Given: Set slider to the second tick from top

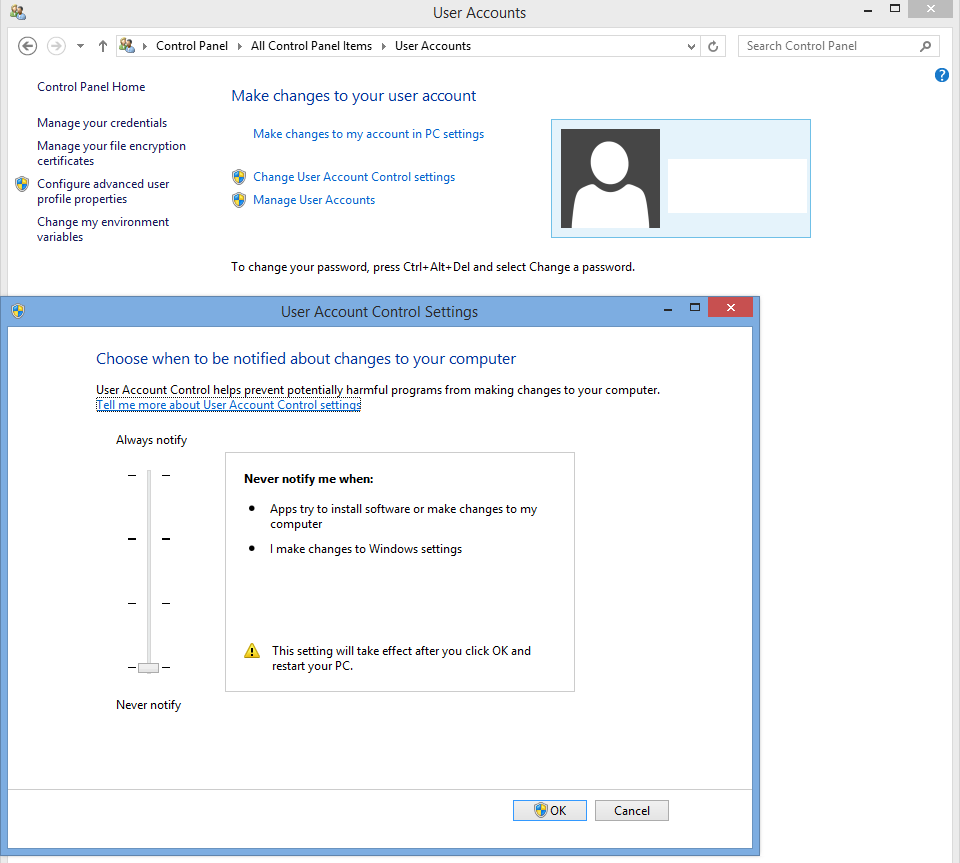Looking at the screenshot, I should [x=149, y=539].
